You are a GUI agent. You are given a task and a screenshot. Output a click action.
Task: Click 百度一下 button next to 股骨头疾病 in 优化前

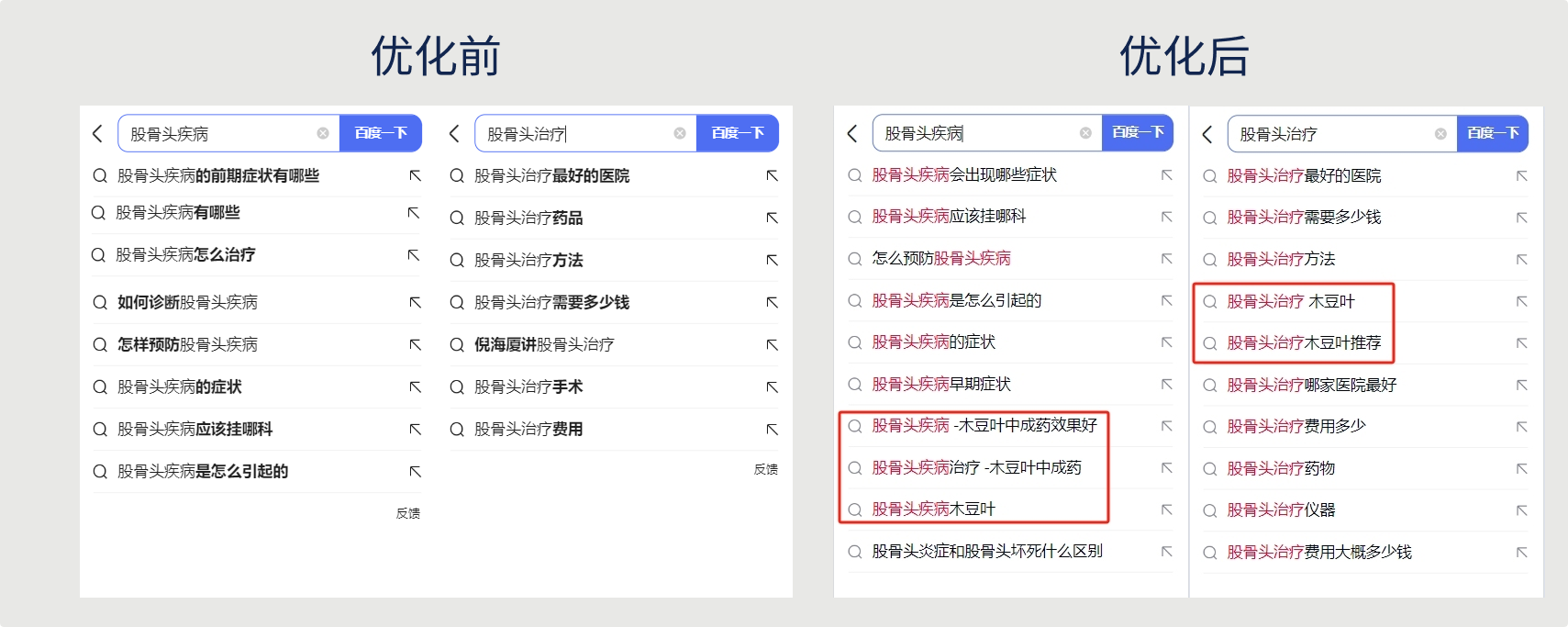click(x=381, y=133)
